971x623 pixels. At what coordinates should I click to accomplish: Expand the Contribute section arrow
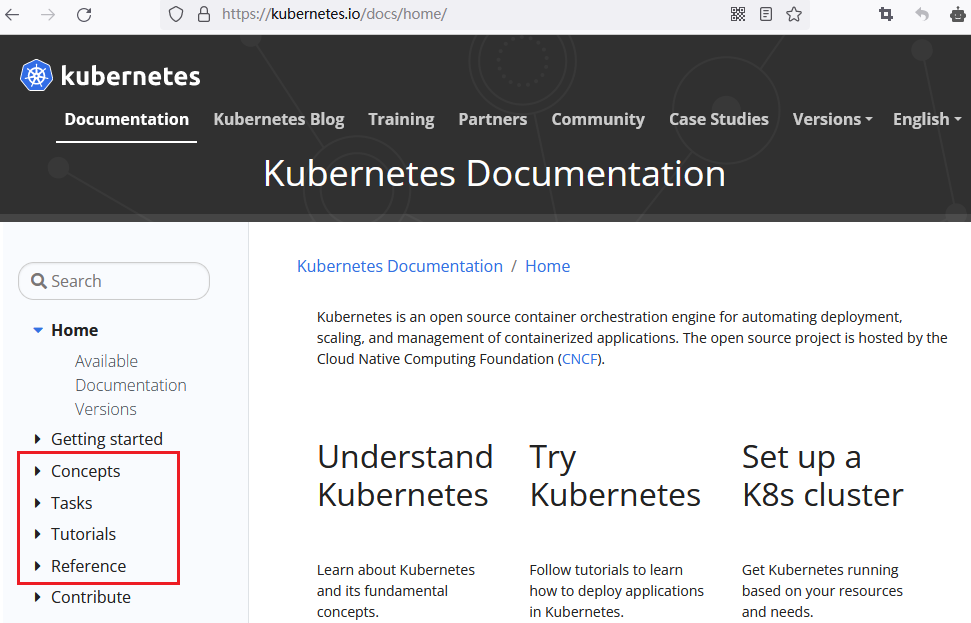[x=38, y=597]
